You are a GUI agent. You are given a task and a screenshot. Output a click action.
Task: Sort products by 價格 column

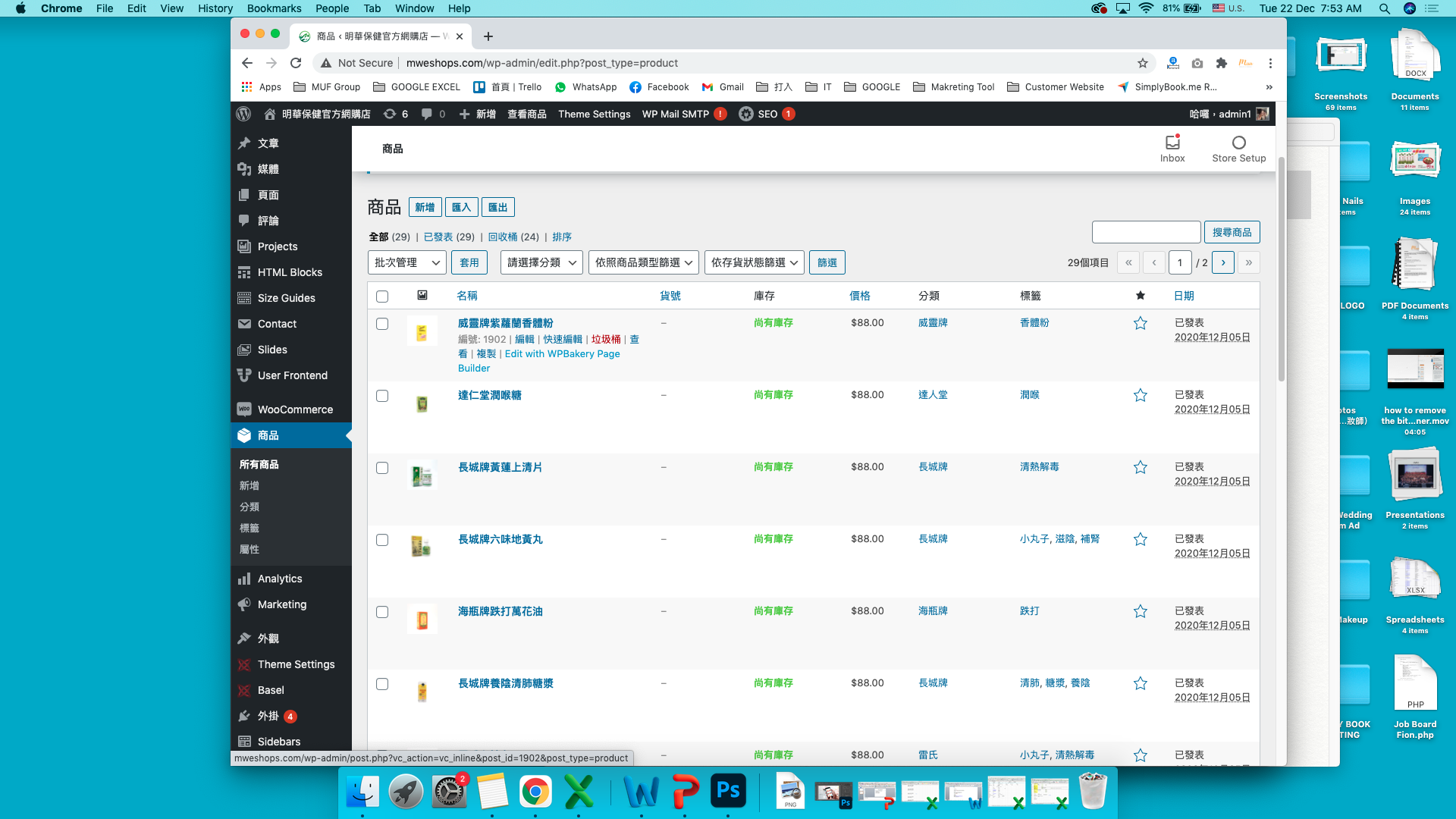860,296
